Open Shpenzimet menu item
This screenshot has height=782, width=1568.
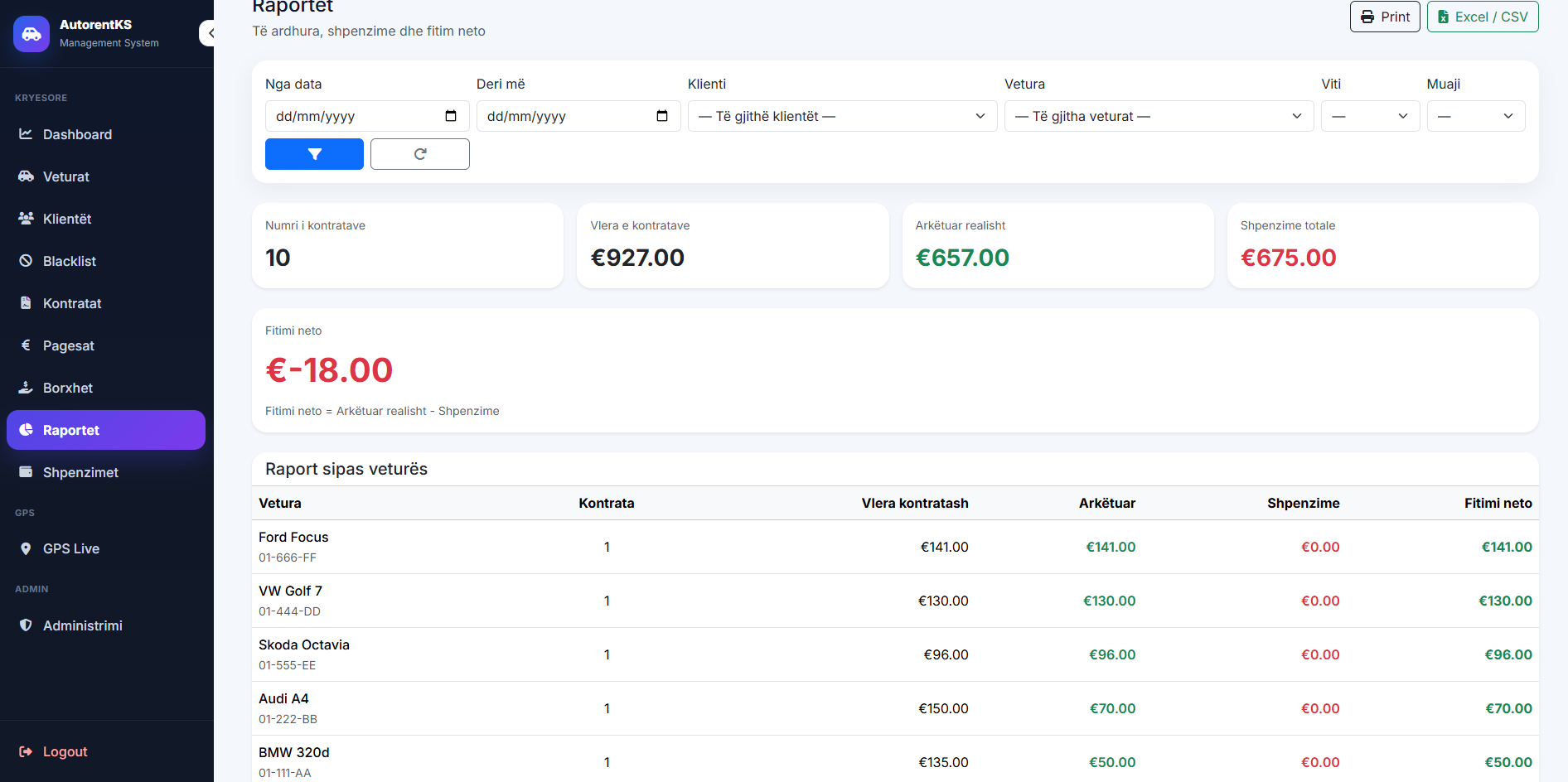(x=106, y=472)
